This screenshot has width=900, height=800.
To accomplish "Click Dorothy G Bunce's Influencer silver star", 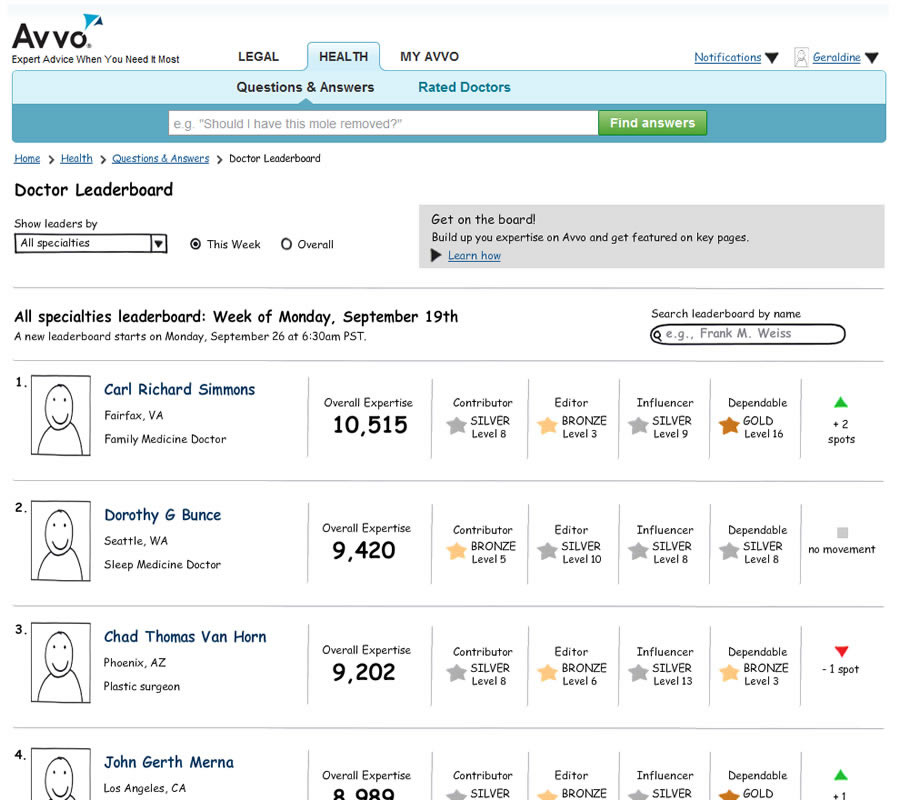I will pos(638,551).
